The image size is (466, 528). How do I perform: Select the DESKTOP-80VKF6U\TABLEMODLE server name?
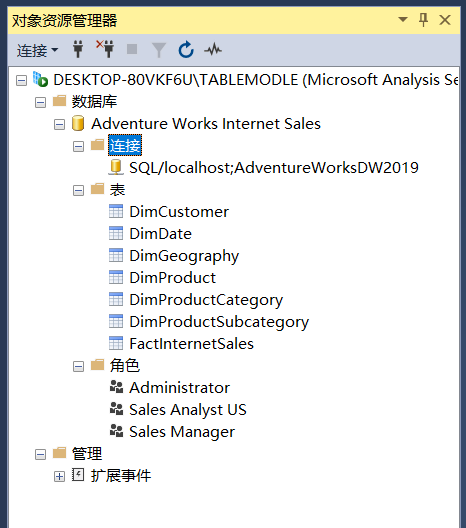pyautogui.click(x=256, y=80)
